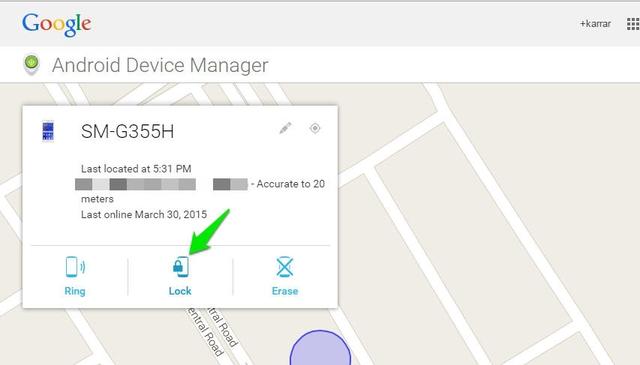Image resolution: width=640 pixels, height=365 pixels.
Task: Click the Ring text label
Action: click(x=75, y=291)
